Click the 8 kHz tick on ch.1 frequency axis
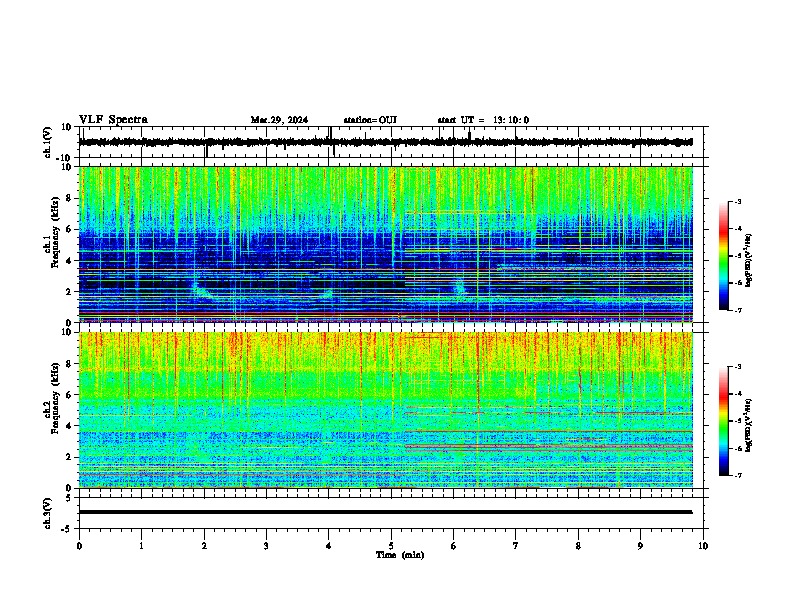The width and height of the screenshot is (792, 612). click(x=69, y=198)
